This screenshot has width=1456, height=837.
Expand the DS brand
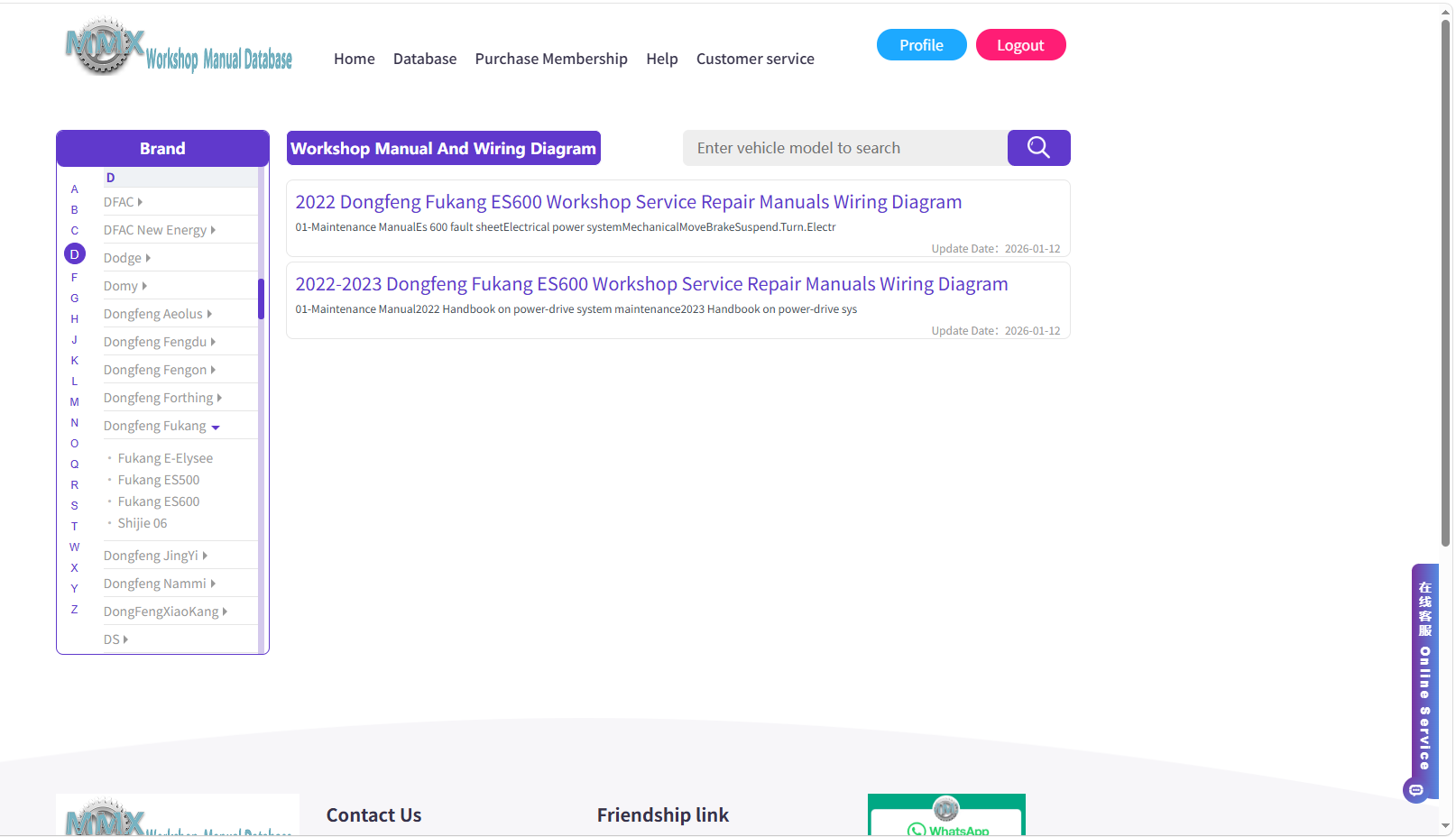116,639
